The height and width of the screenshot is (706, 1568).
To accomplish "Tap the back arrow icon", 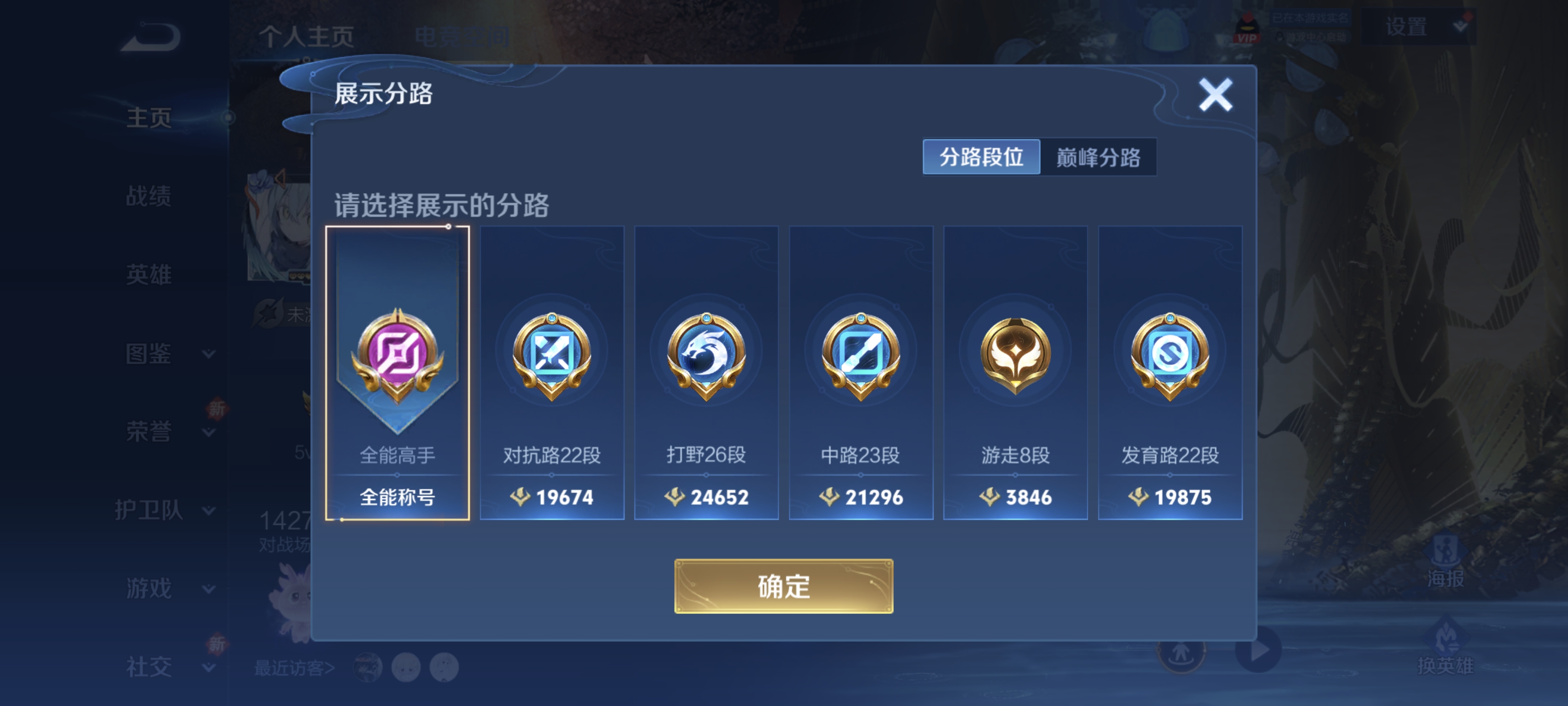I will 150,37.
